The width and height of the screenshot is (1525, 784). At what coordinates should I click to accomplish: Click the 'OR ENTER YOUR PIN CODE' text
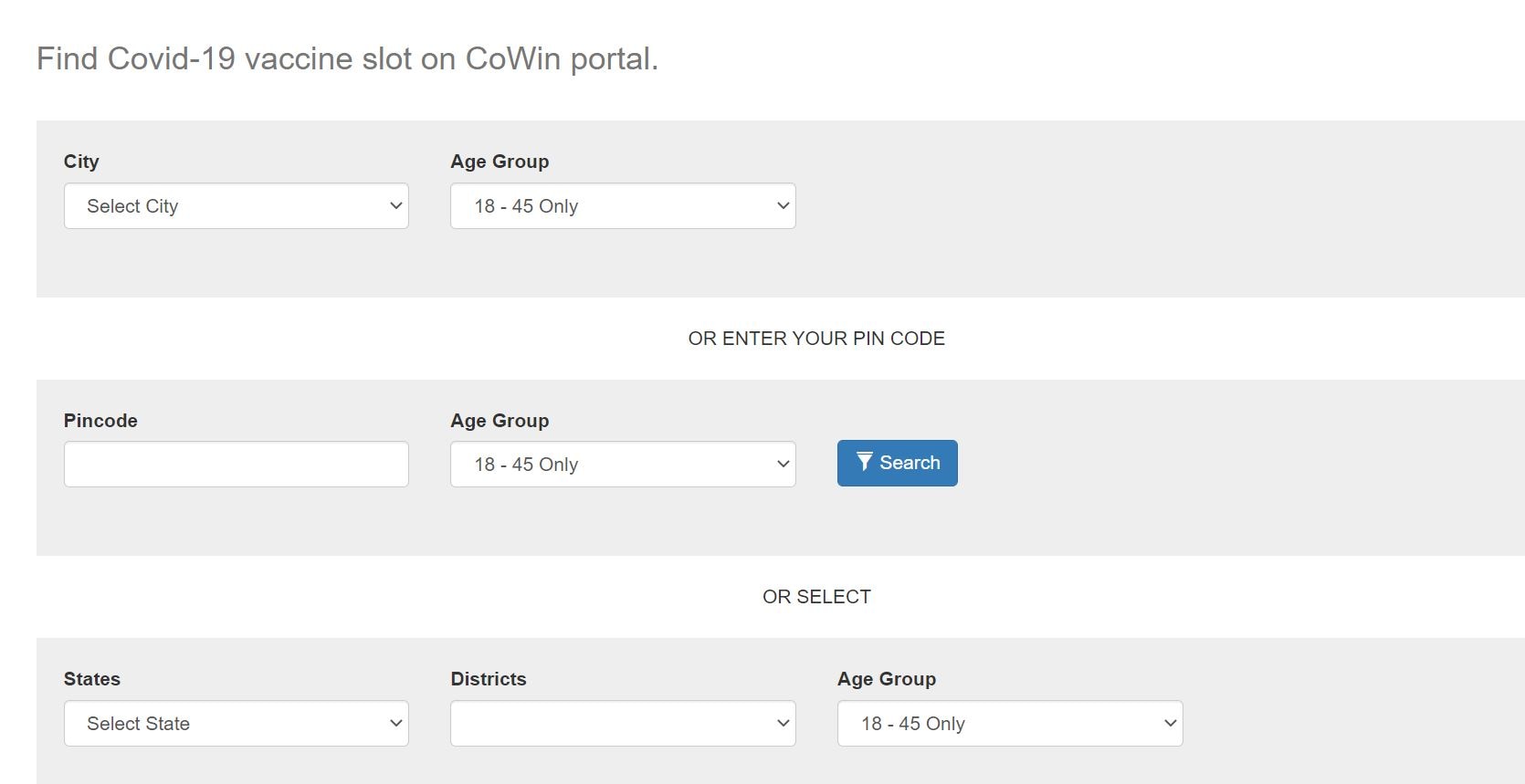click(x=816, y=339)
